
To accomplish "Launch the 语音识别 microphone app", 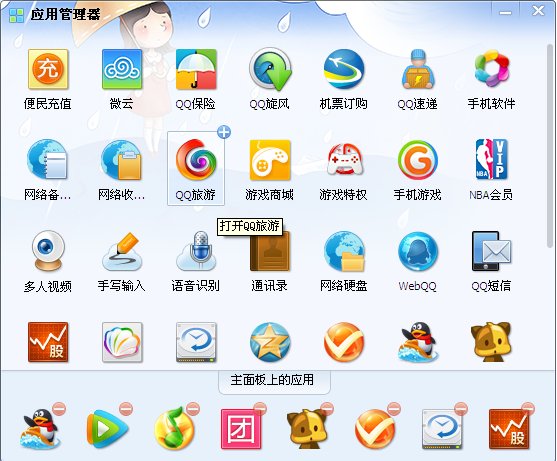I will point(196,251).
